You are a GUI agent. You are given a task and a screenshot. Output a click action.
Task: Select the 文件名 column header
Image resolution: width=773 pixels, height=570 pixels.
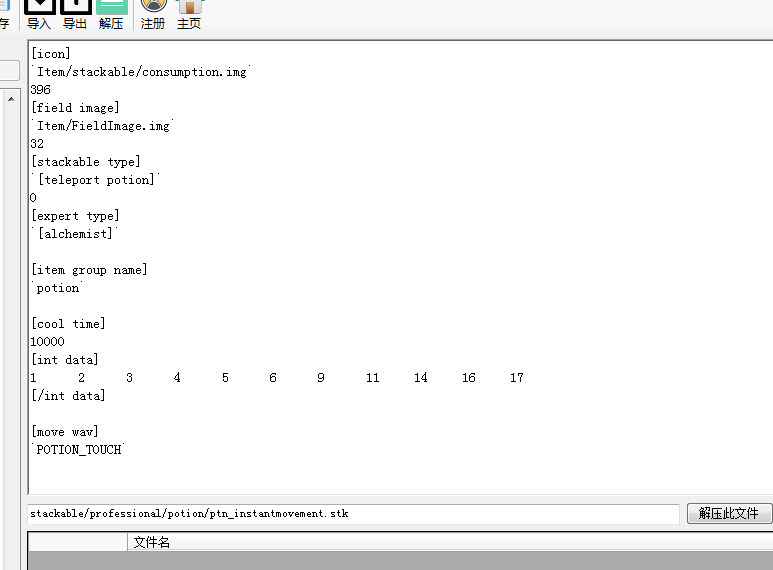pyautogui.click(x=151, y=542)
